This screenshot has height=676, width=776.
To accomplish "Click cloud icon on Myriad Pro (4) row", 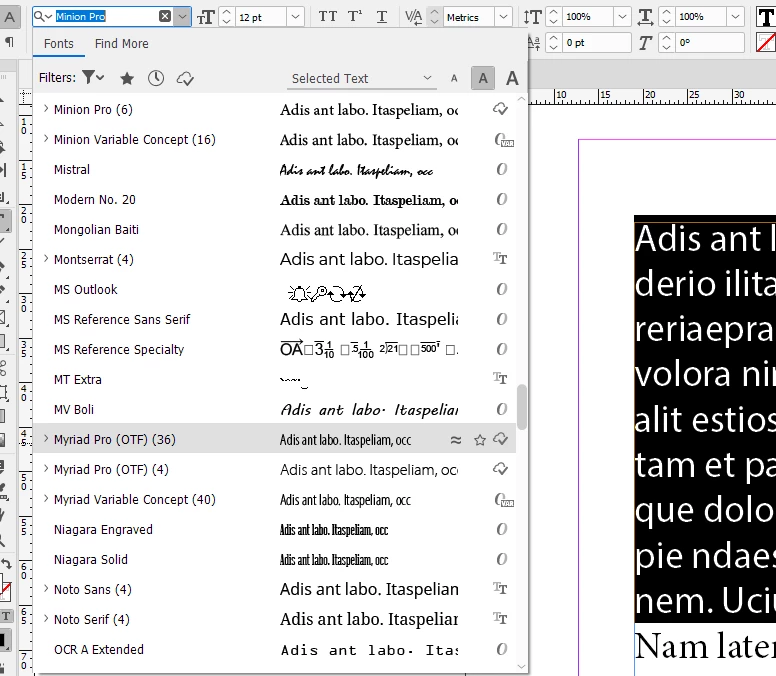I will click(501, 469).
